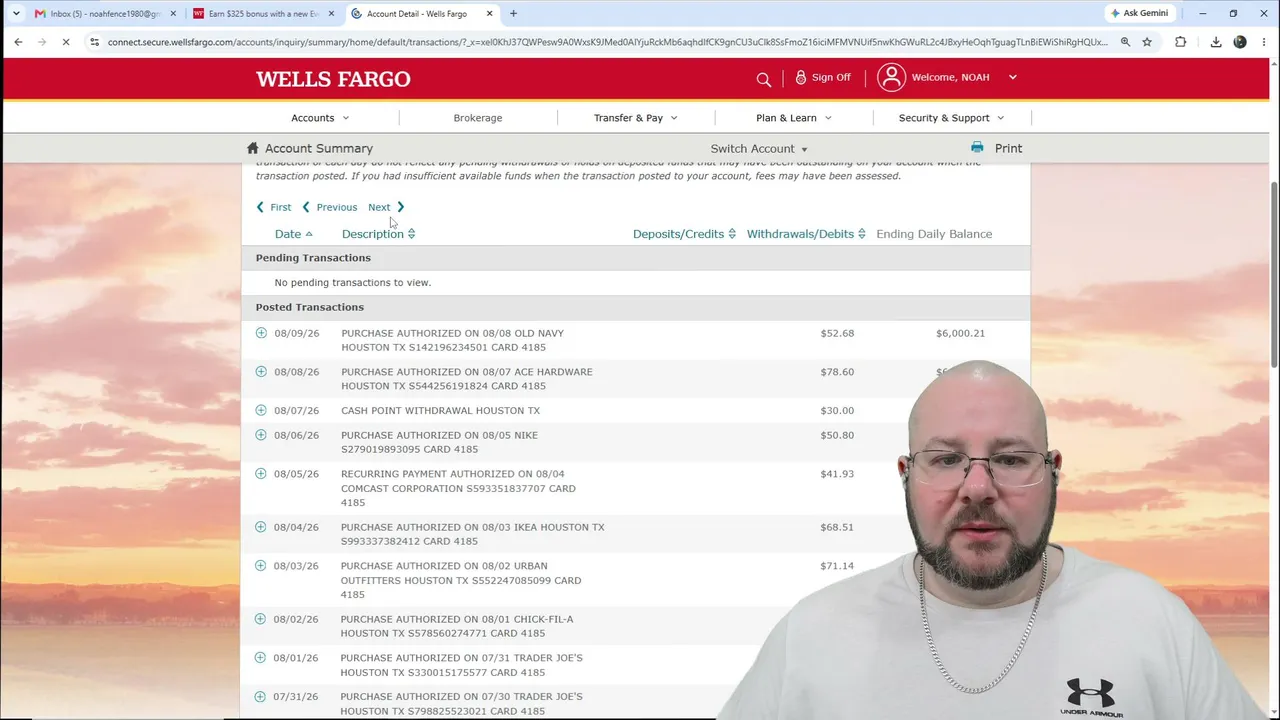Open the browser downloads panel

[x=1216, y=42]
